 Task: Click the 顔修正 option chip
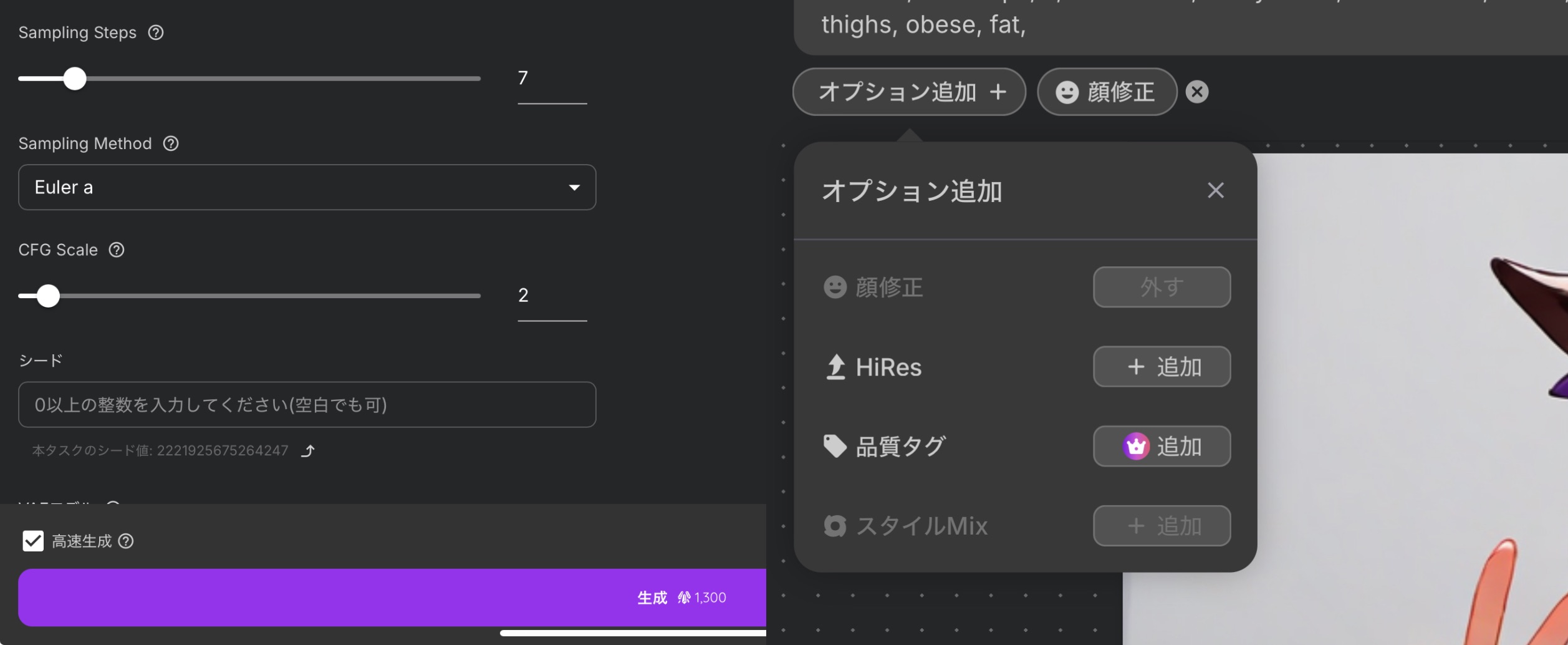(x=1107, y=92)
